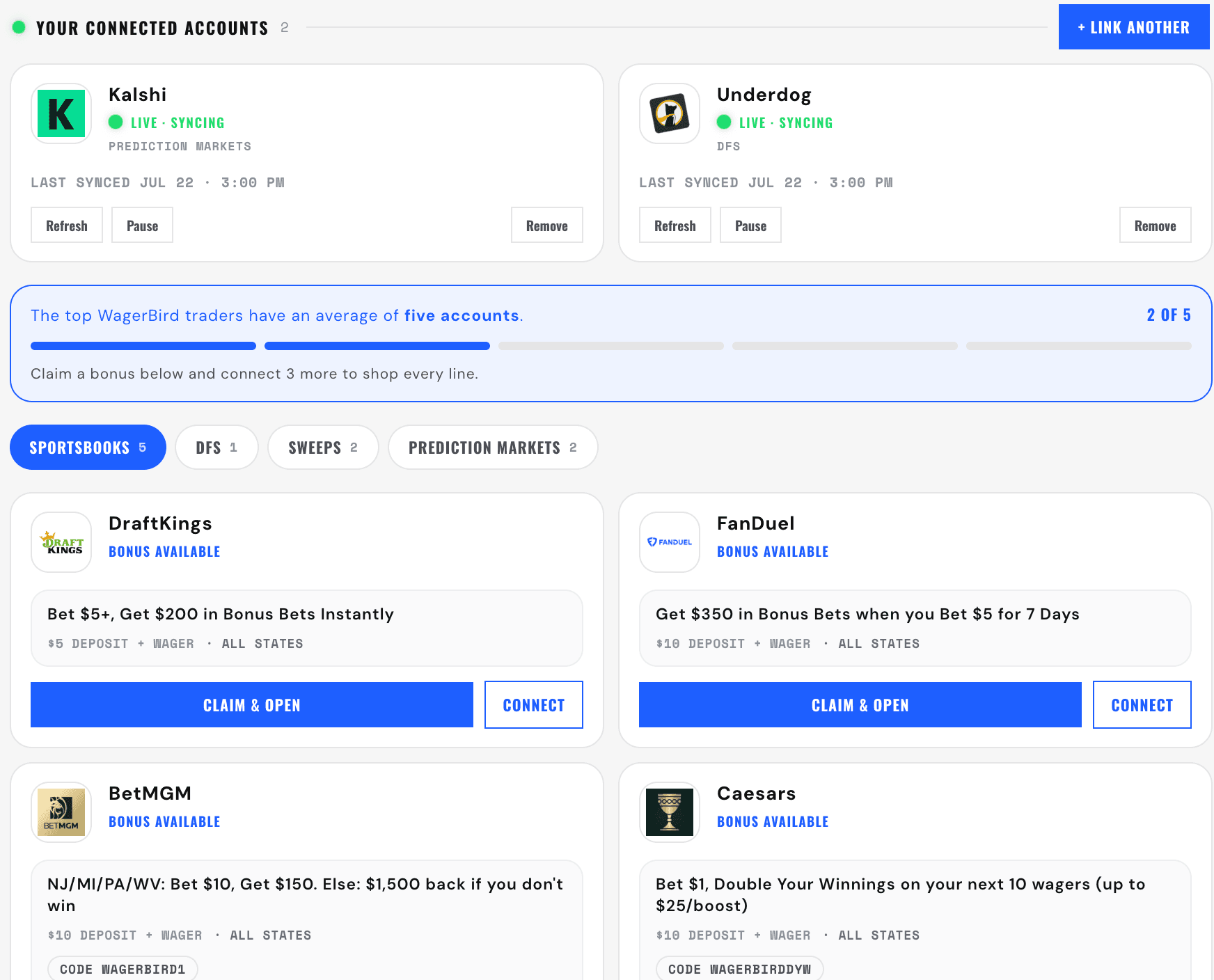Click the 'DFS' label under Underdog
The width and height of the screenshot is (1214, 980).
pyautogui.click(x=728, y=146)
